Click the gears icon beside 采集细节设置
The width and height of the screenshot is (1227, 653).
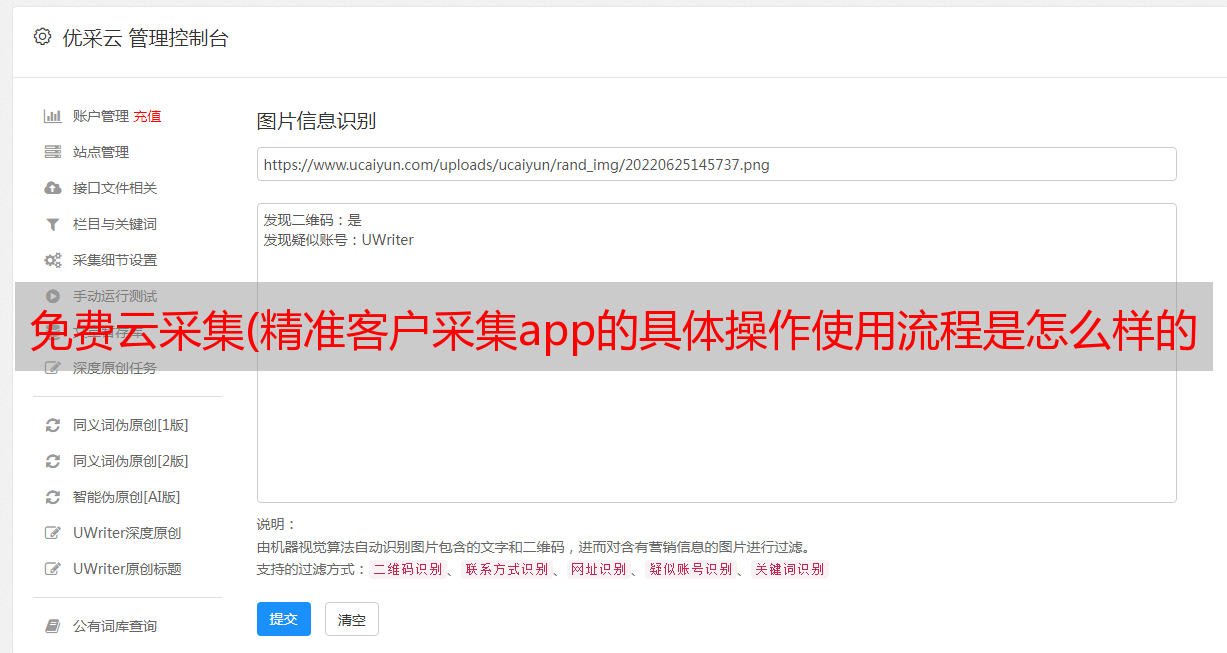click(53, 260)
